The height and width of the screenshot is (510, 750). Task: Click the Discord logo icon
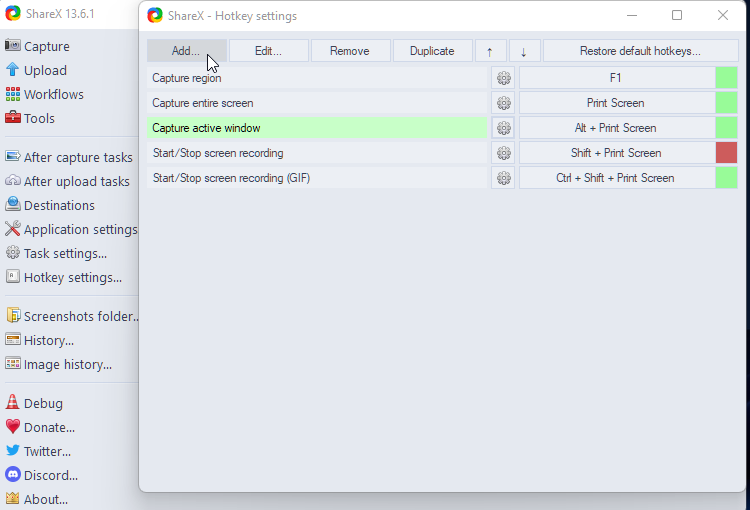[x=12, y=474]
